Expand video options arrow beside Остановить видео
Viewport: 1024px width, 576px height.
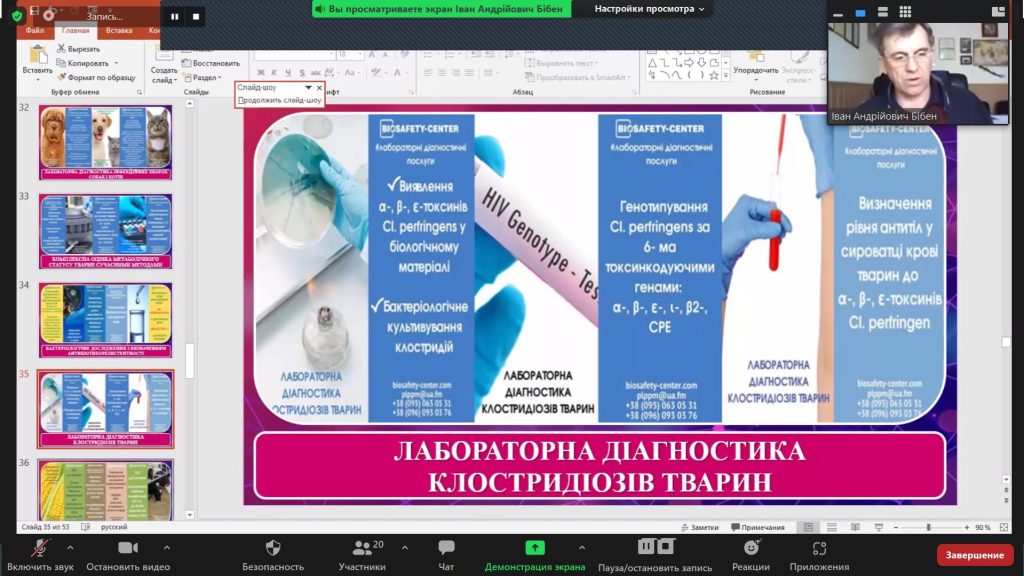167,548
